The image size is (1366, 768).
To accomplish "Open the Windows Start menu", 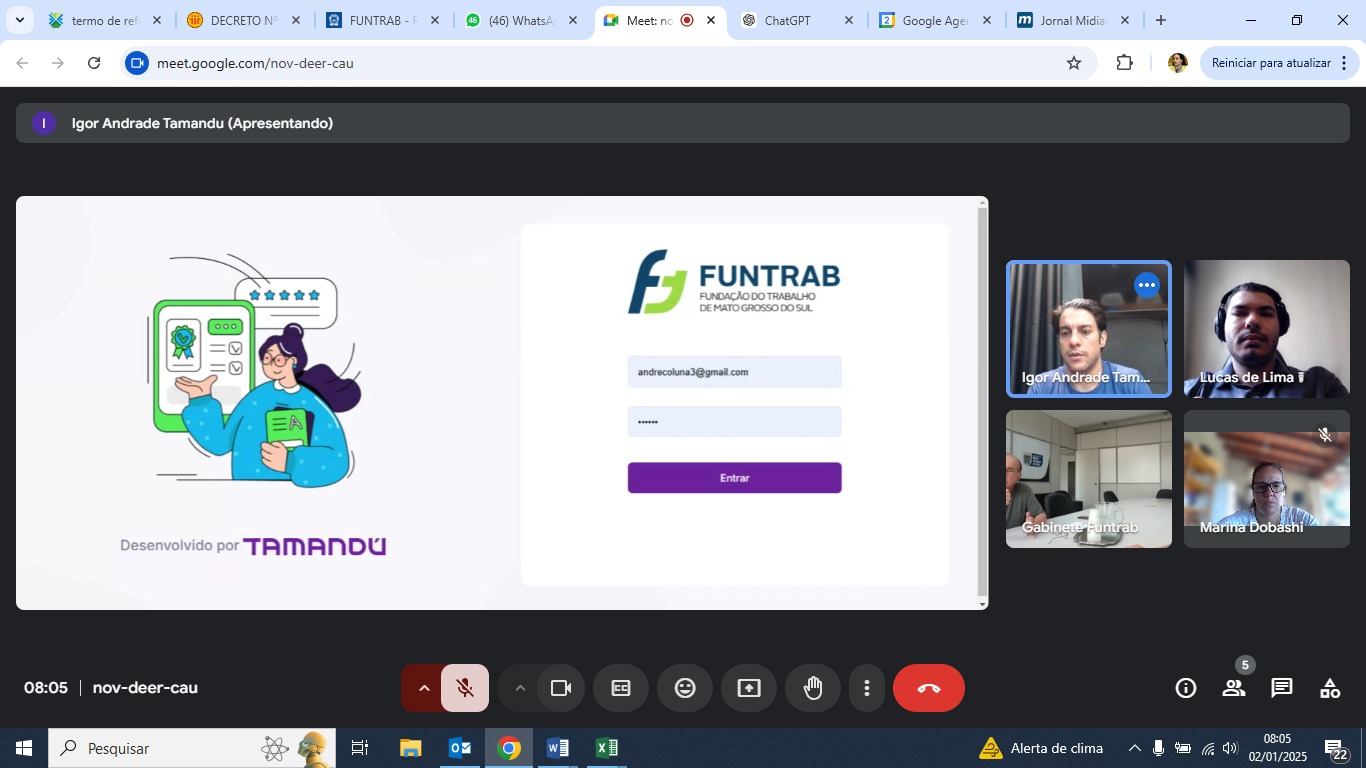I will 24,748.
